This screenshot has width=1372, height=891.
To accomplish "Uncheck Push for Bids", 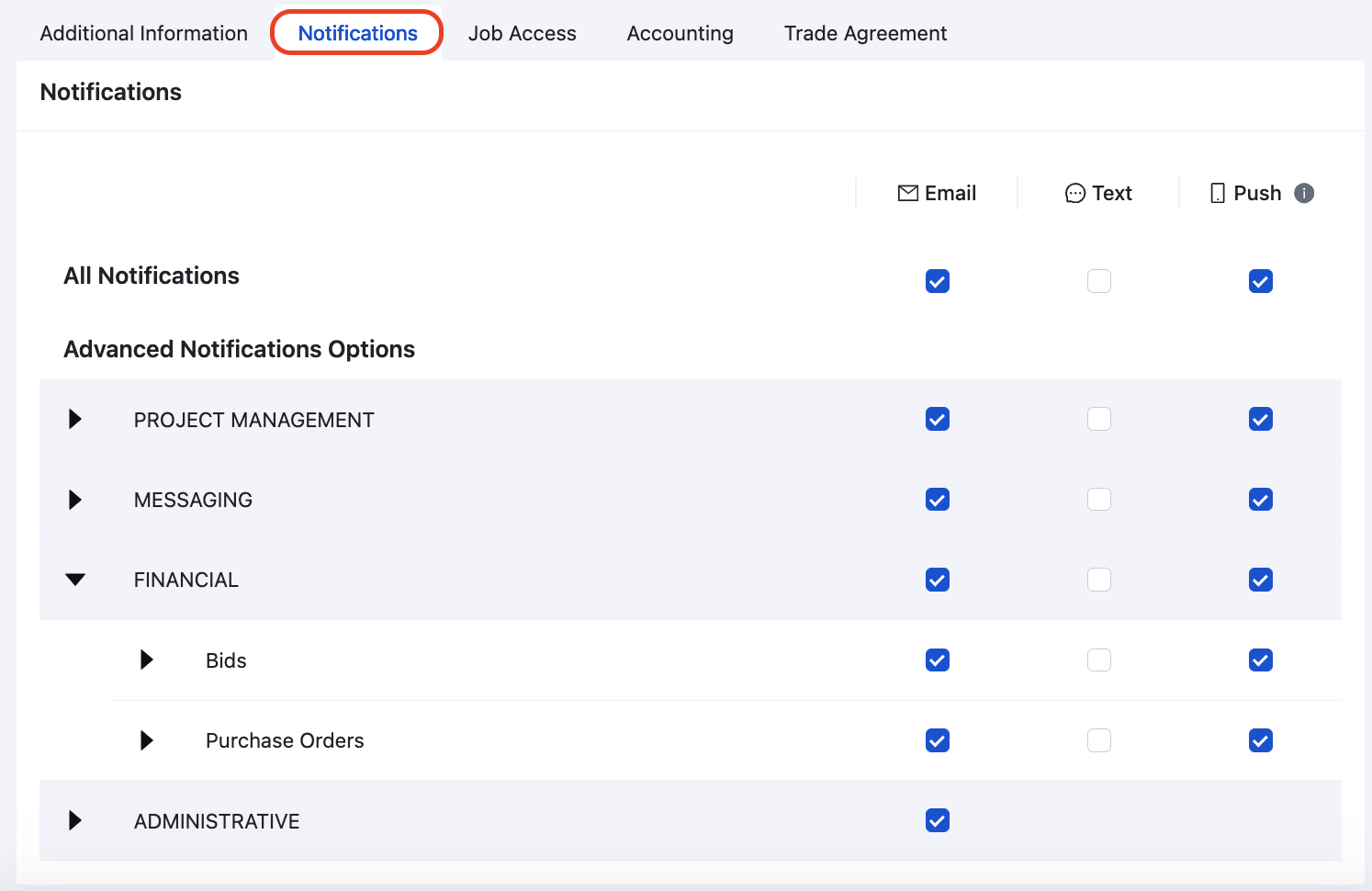I will [1261, 660].
